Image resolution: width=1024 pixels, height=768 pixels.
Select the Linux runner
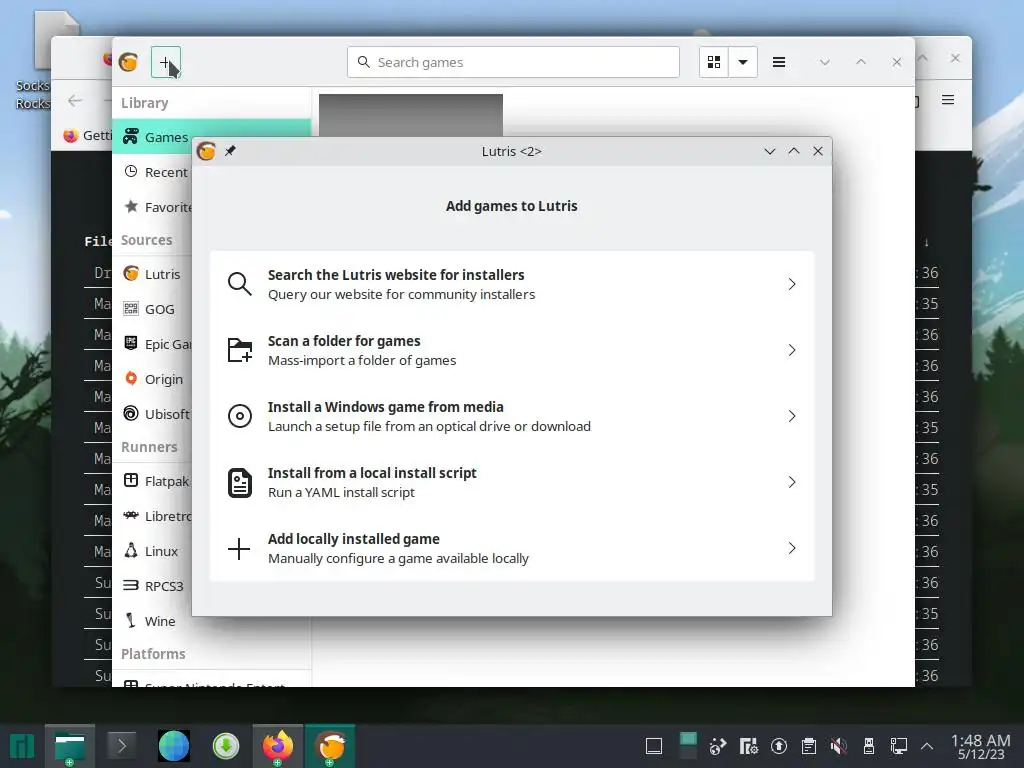153,551
